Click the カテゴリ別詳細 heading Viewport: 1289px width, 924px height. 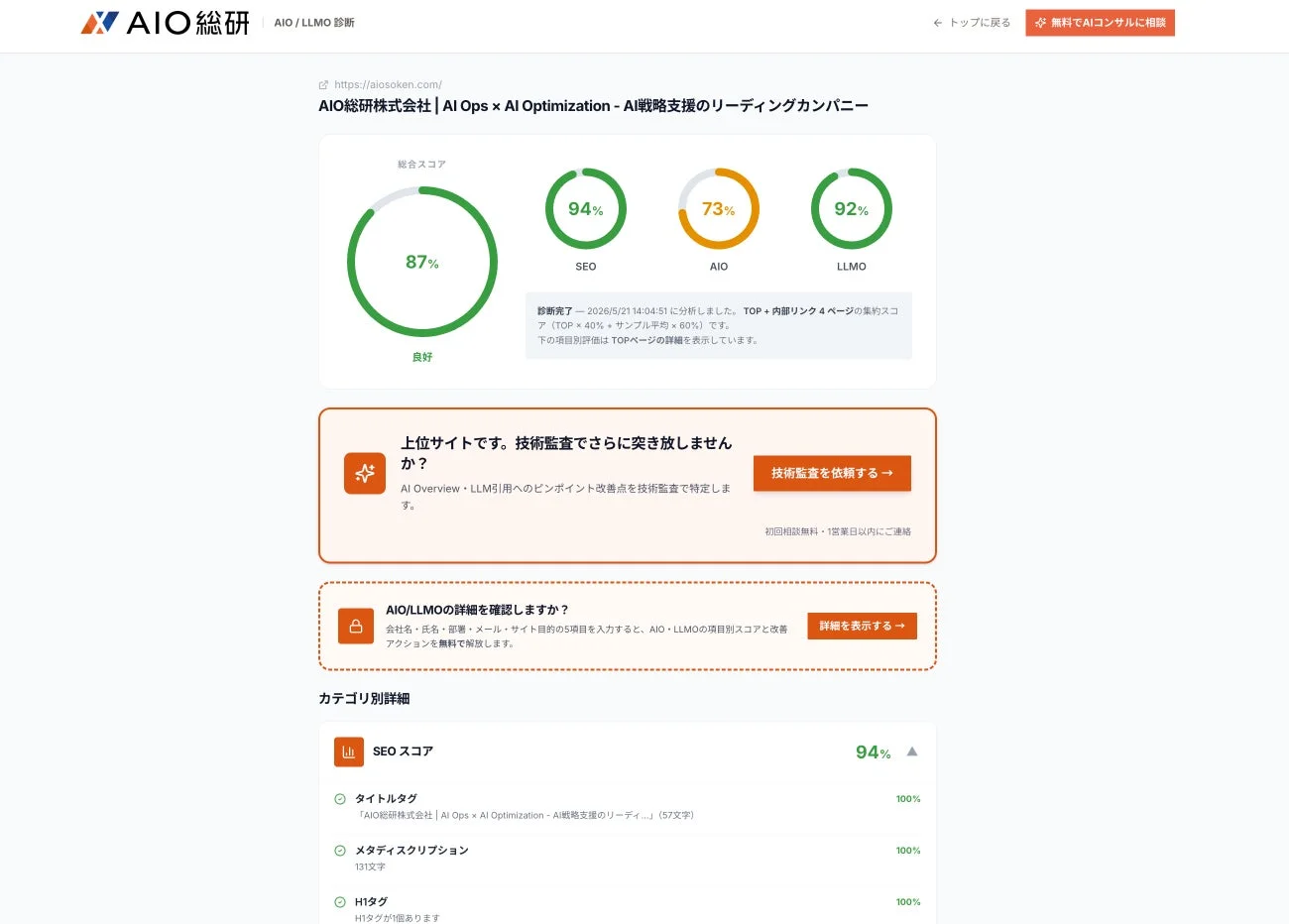[x=364, y=698]
